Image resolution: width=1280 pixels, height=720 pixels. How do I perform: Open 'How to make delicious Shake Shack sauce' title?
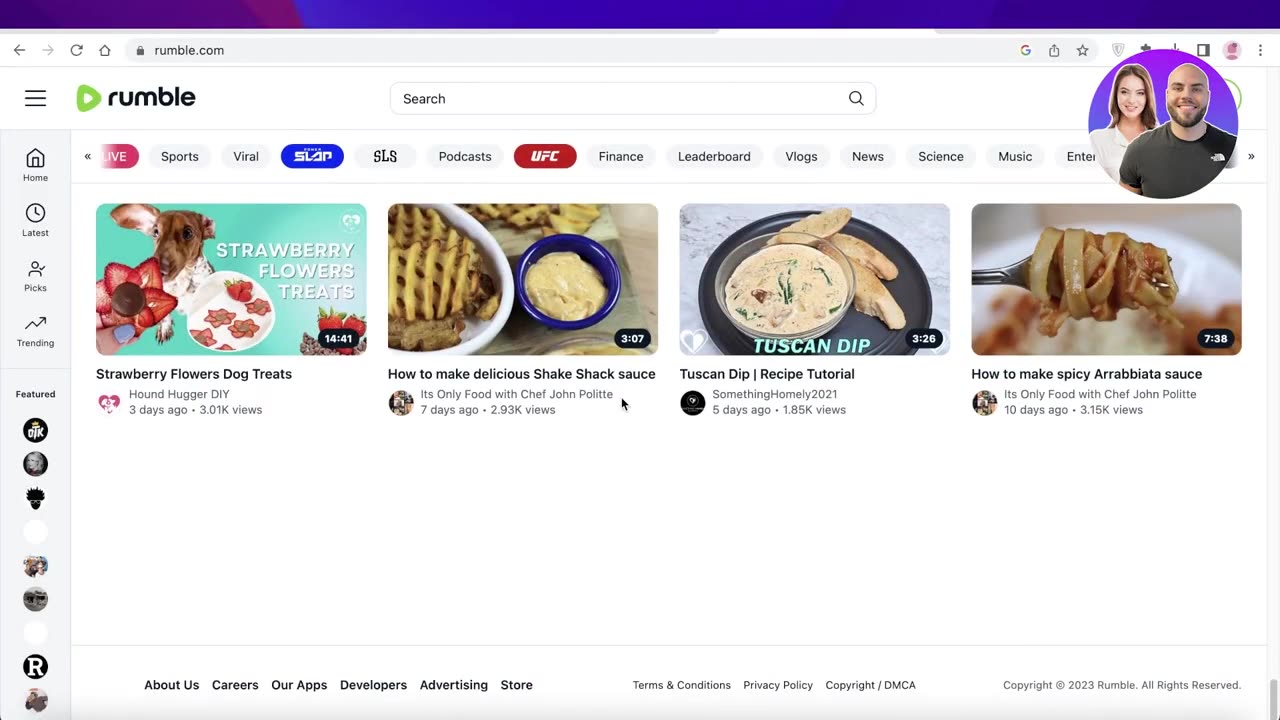[522, 374]
